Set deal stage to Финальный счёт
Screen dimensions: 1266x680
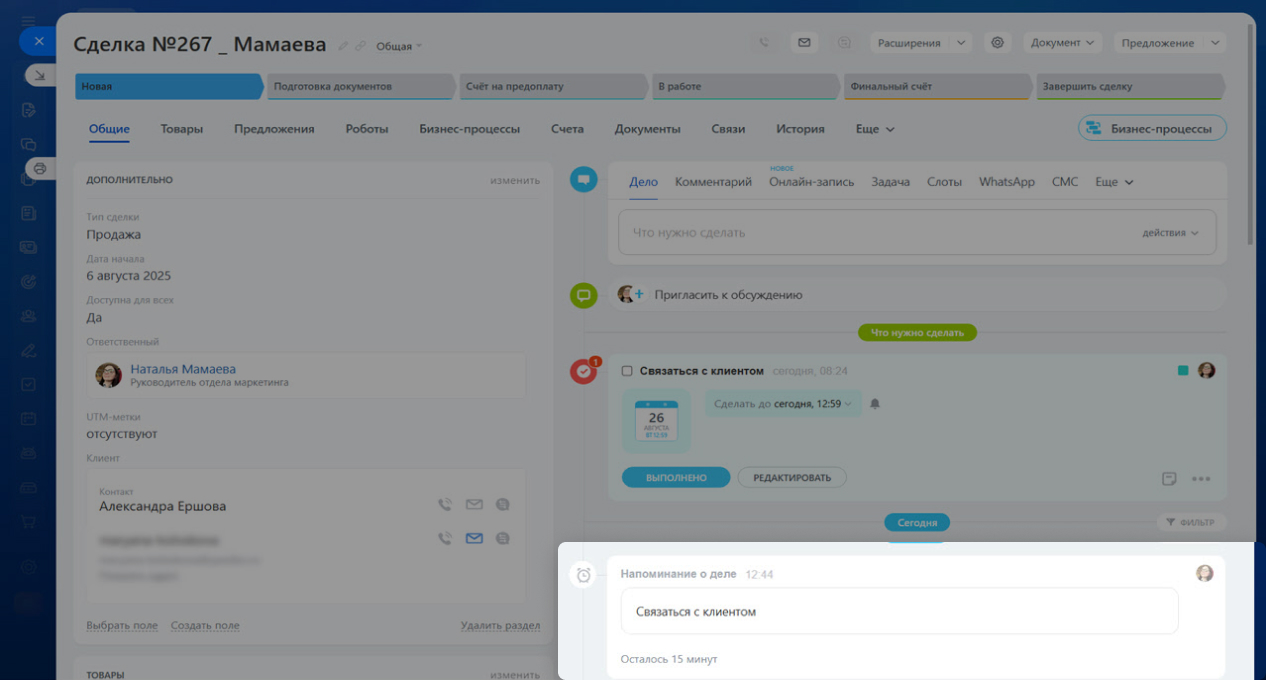[x=936, y=86]
